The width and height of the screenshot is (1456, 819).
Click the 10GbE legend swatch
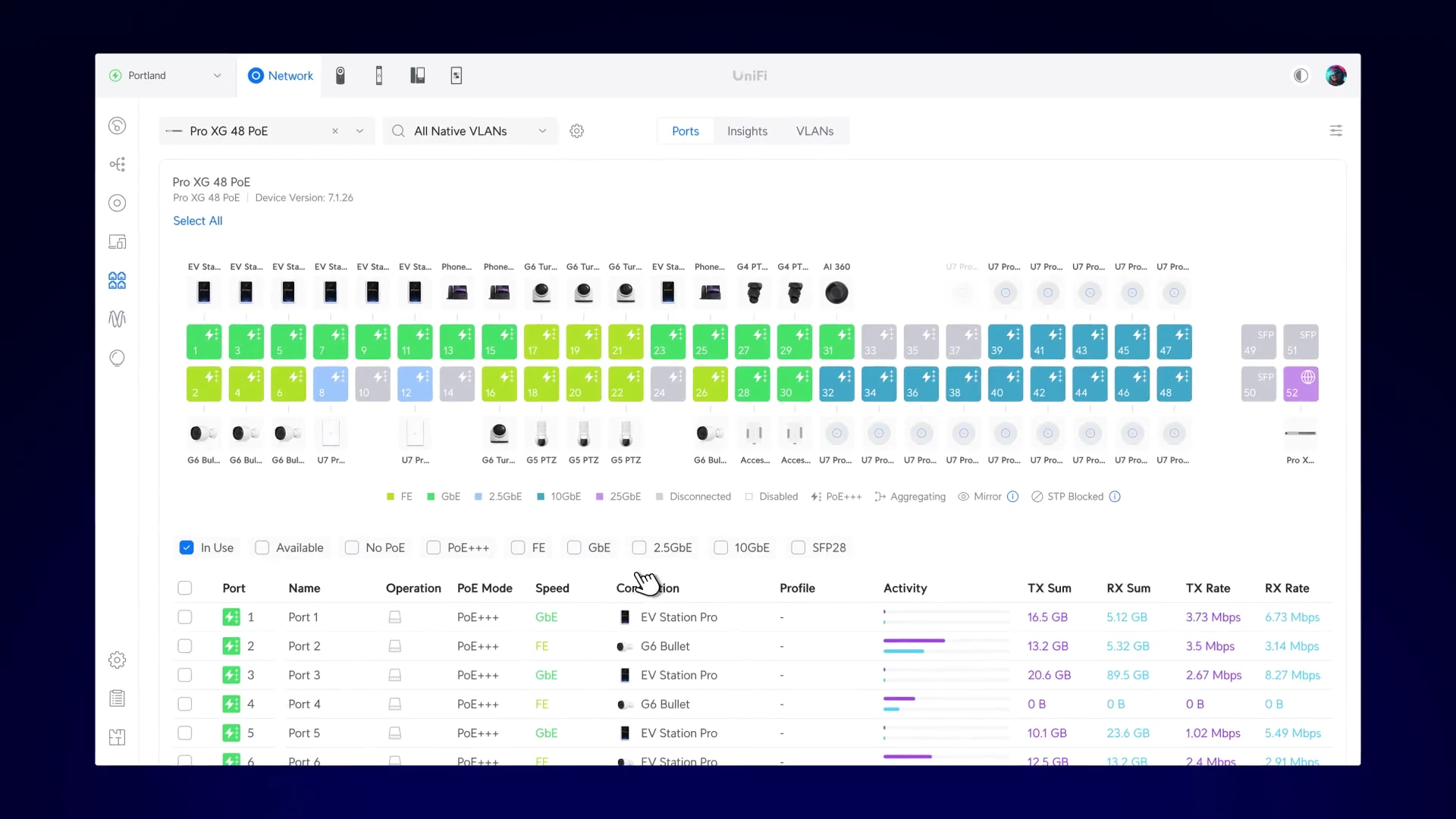(x=541, y=497)
